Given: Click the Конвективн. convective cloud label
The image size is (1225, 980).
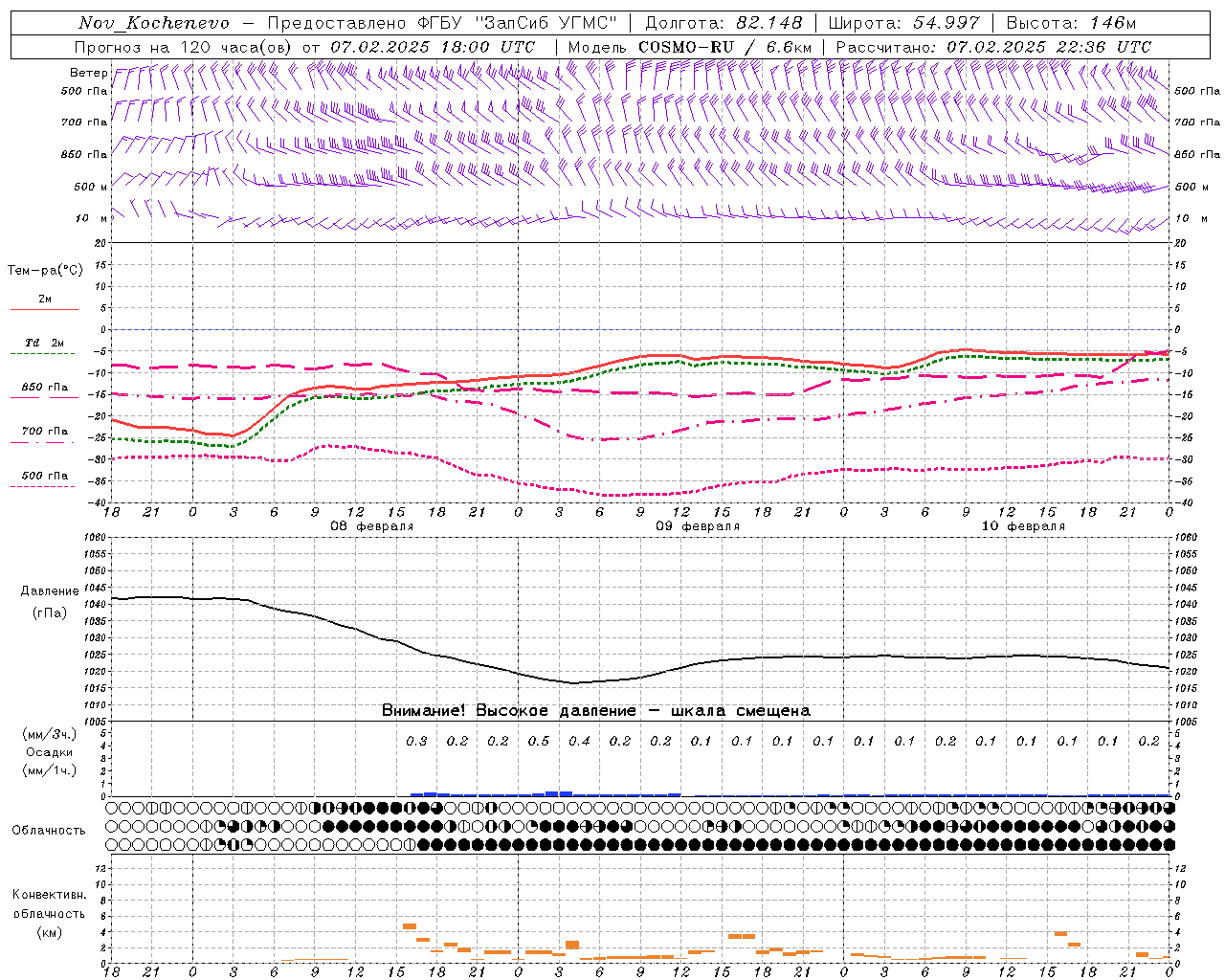Looking at the screenshot, I should tap(49, 895).
